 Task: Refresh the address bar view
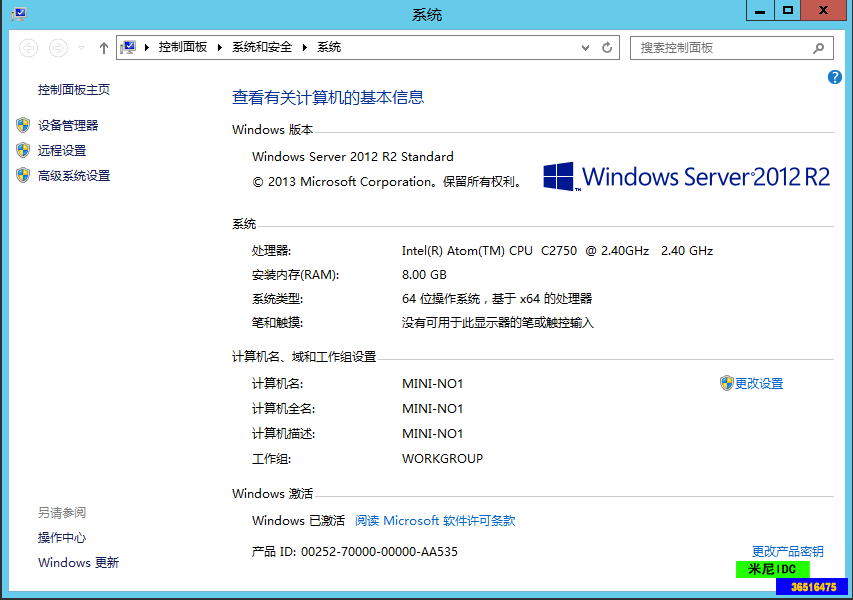[x=607, y=48]
